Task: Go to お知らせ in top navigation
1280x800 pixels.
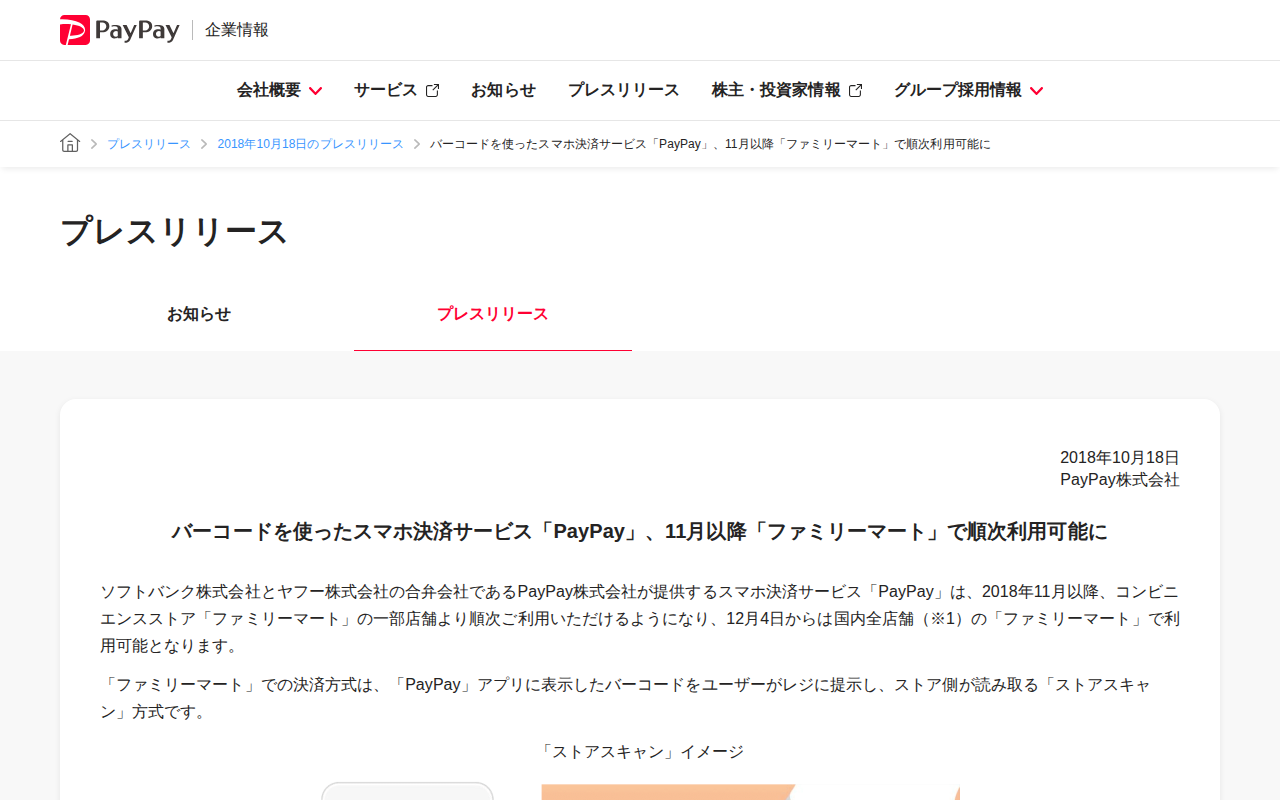Action: [503, 90]
